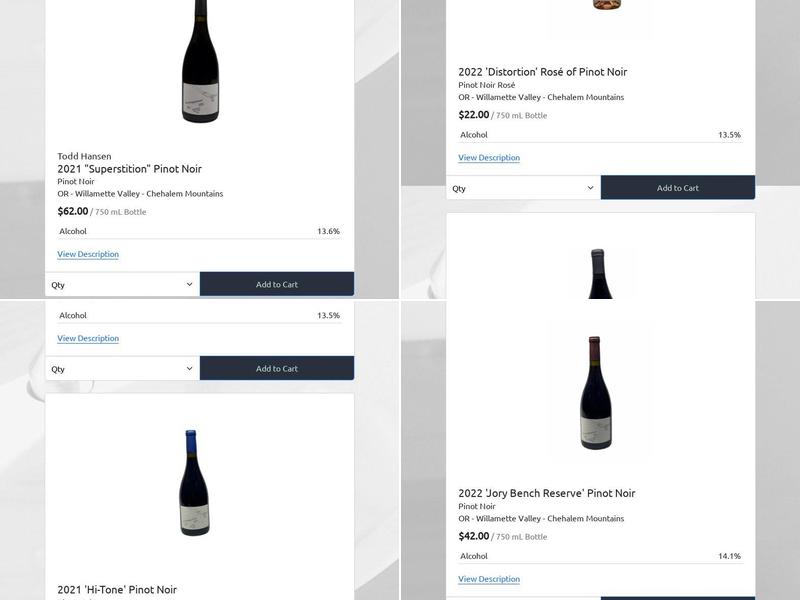This screenshot has height=600, width=800.
Task: View description of Distortion Rosé
Action: click(487, 157)
